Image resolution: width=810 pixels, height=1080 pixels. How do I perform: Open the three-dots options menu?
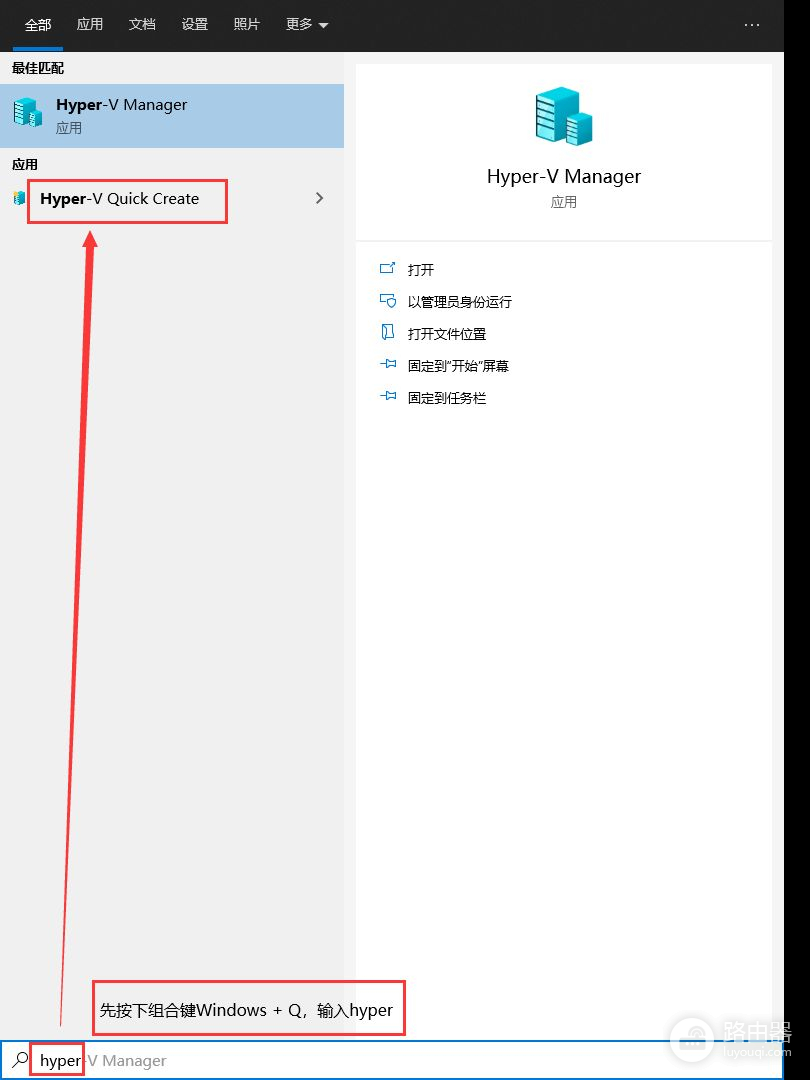[752, 25]
